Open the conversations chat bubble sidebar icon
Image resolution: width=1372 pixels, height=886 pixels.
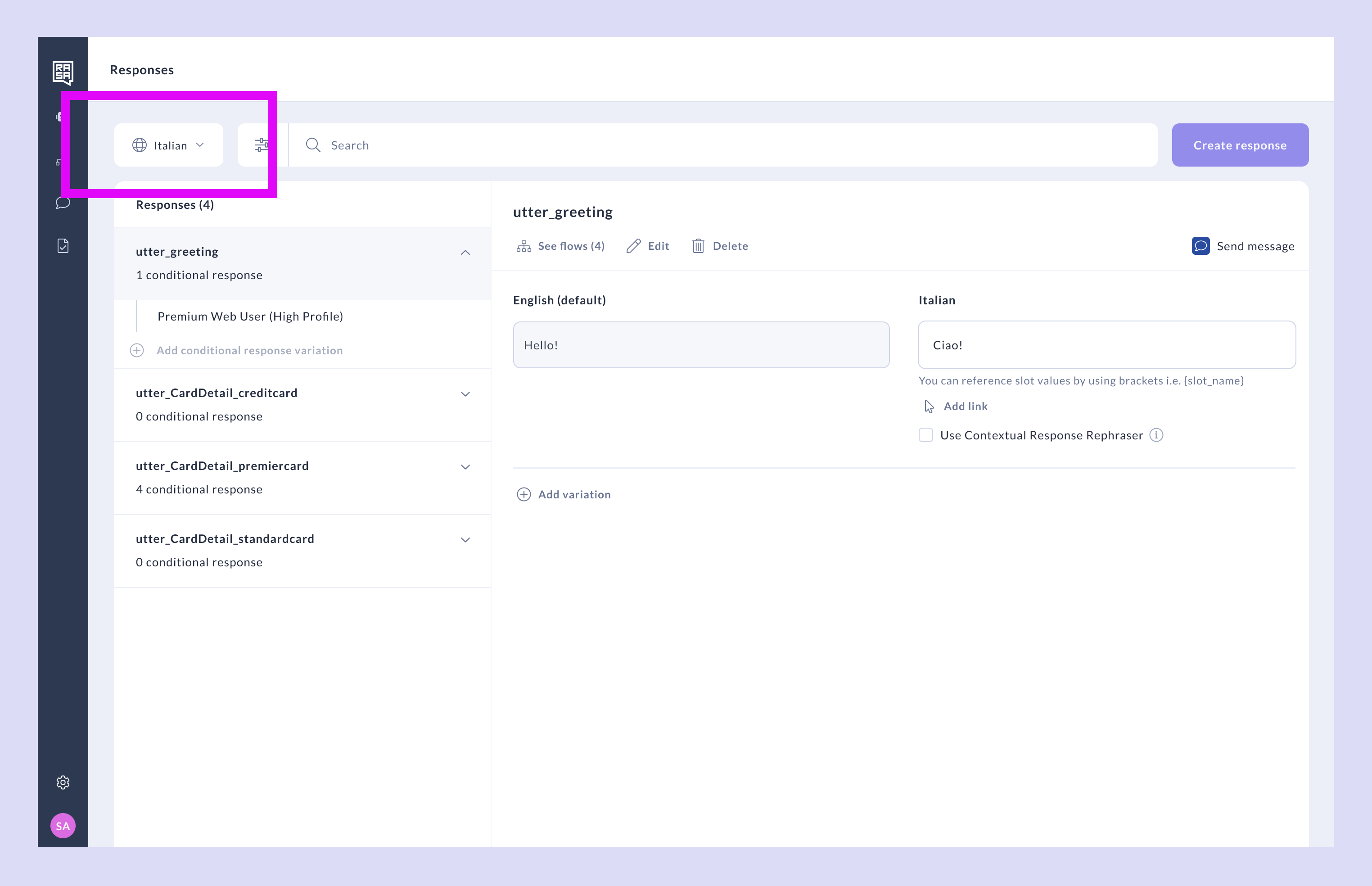[x=63, y=203]
